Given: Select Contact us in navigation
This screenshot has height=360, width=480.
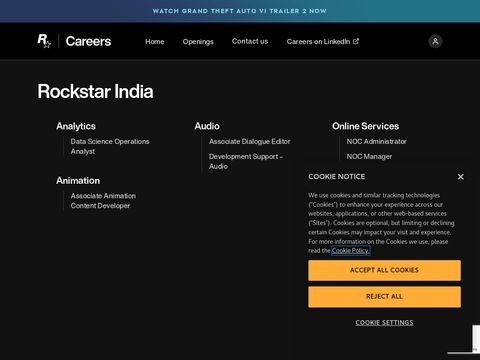Looking at the screenshot, I should pos(250,41).
